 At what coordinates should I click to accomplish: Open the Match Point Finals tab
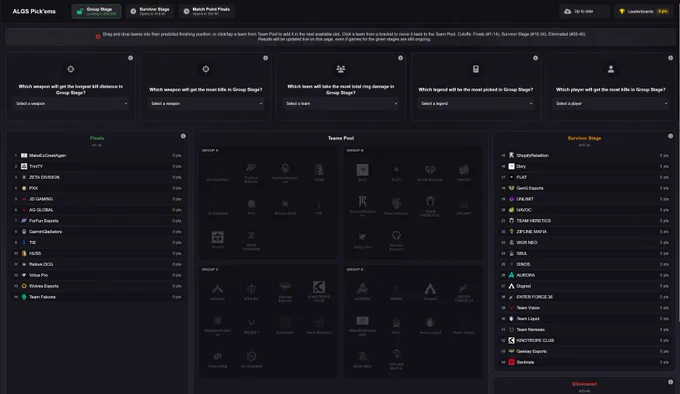[x=206, y=11]
